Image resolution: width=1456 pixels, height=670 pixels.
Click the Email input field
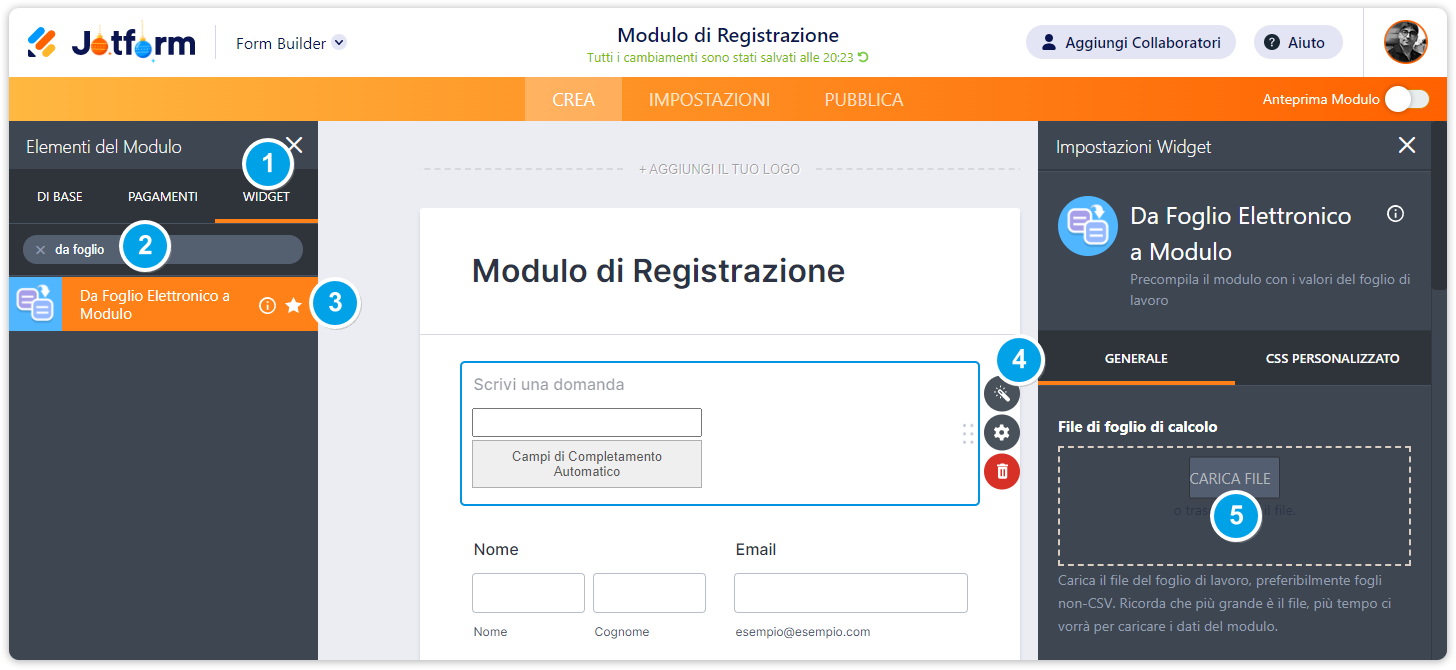[850, 593]
